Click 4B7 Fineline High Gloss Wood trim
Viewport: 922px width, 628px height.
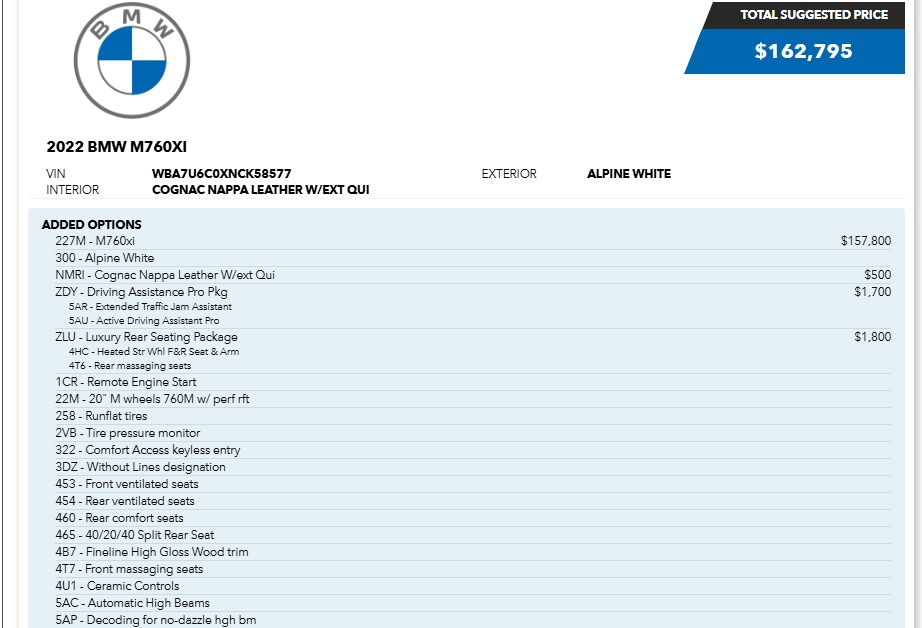[x=152, y=552]
